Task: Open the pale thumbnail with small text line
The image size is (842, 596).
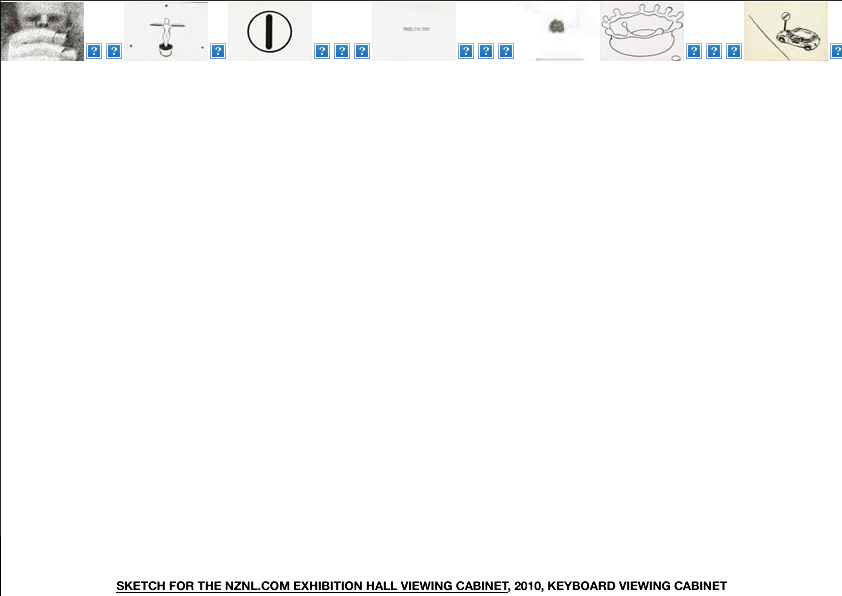Action: click(413, 31)
